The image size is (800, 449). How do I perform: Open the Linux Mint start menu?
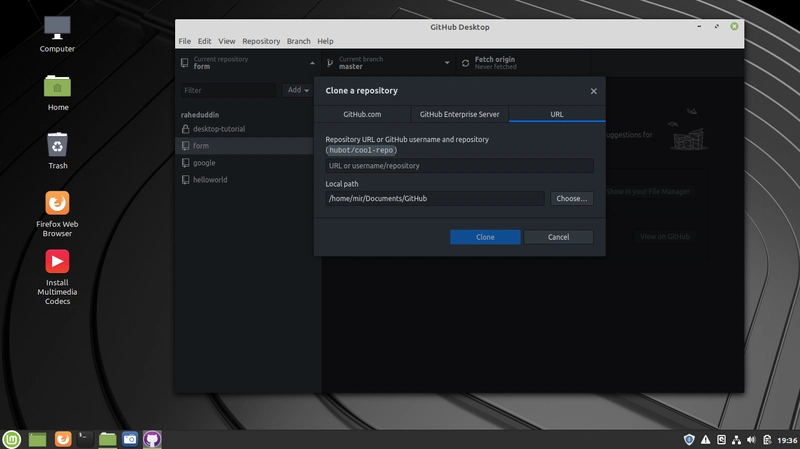(x=12, y=439)
